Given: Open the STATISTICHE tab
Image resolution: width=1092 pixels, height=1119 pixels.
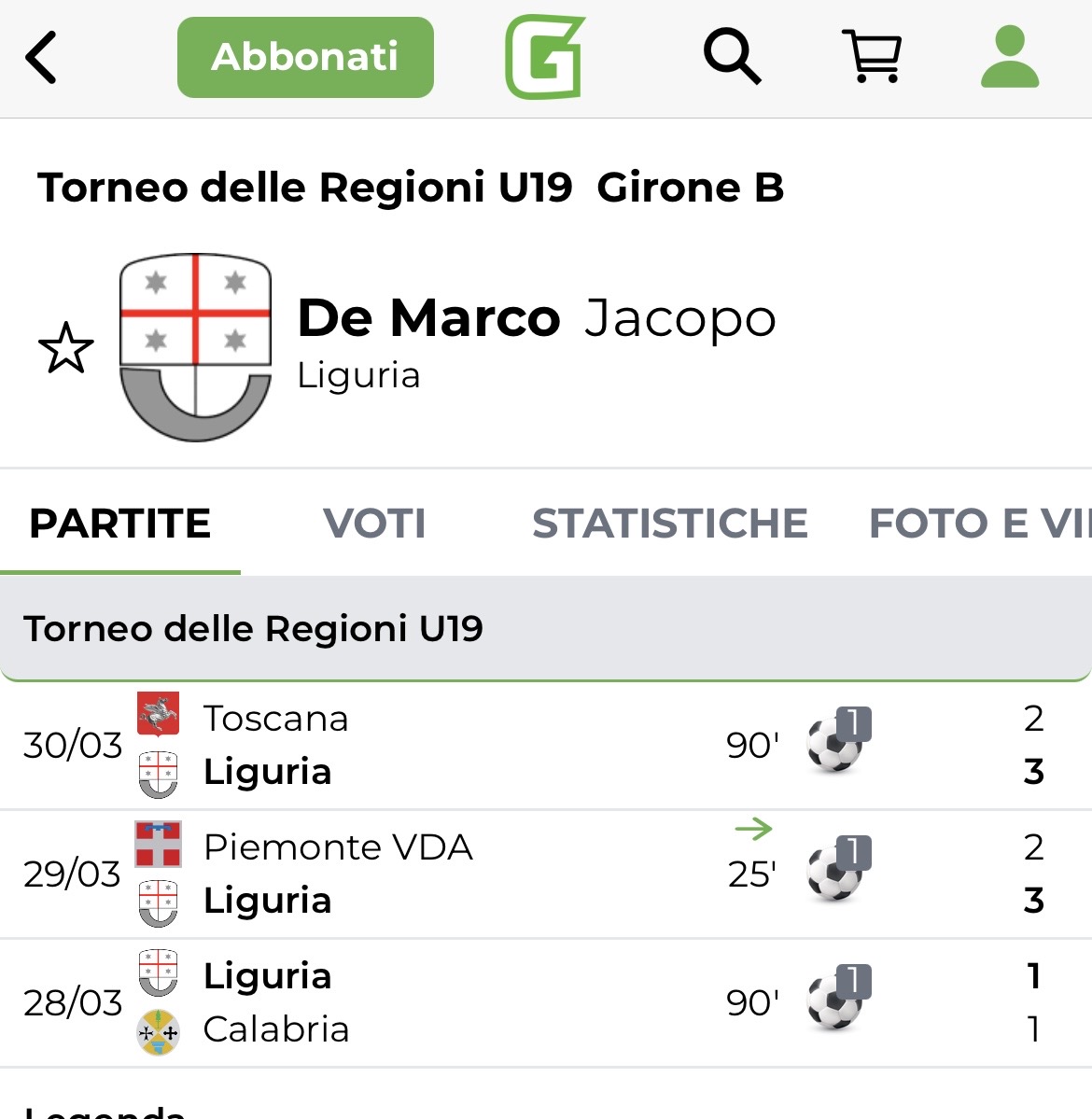Looking at the screenshot, I should tap(669, 524).
